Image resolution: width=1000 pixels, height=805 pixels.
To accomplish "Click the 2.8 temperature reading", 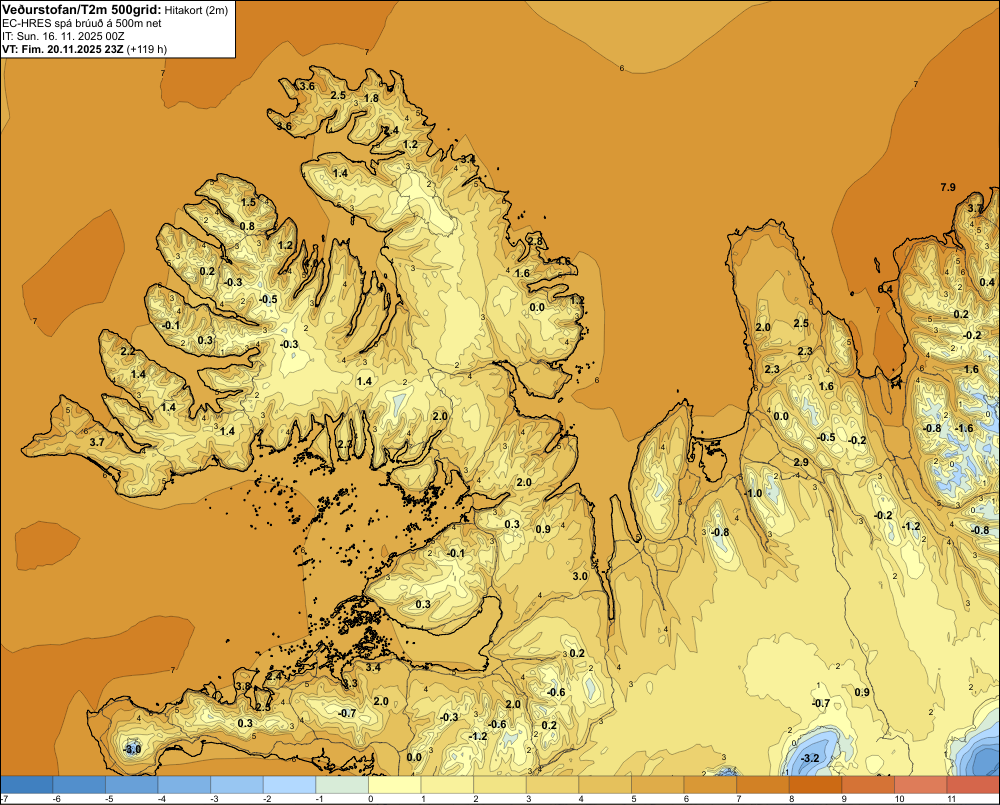I will (x=535, y=241).
